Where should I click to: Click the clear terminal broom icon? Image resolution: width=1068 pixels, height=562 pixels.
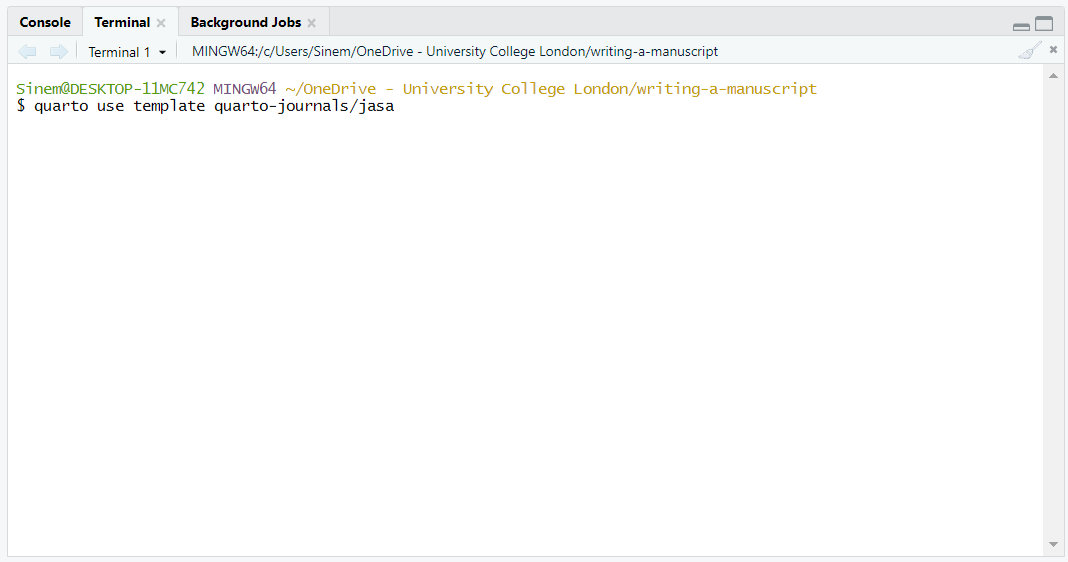(1029, 51)
